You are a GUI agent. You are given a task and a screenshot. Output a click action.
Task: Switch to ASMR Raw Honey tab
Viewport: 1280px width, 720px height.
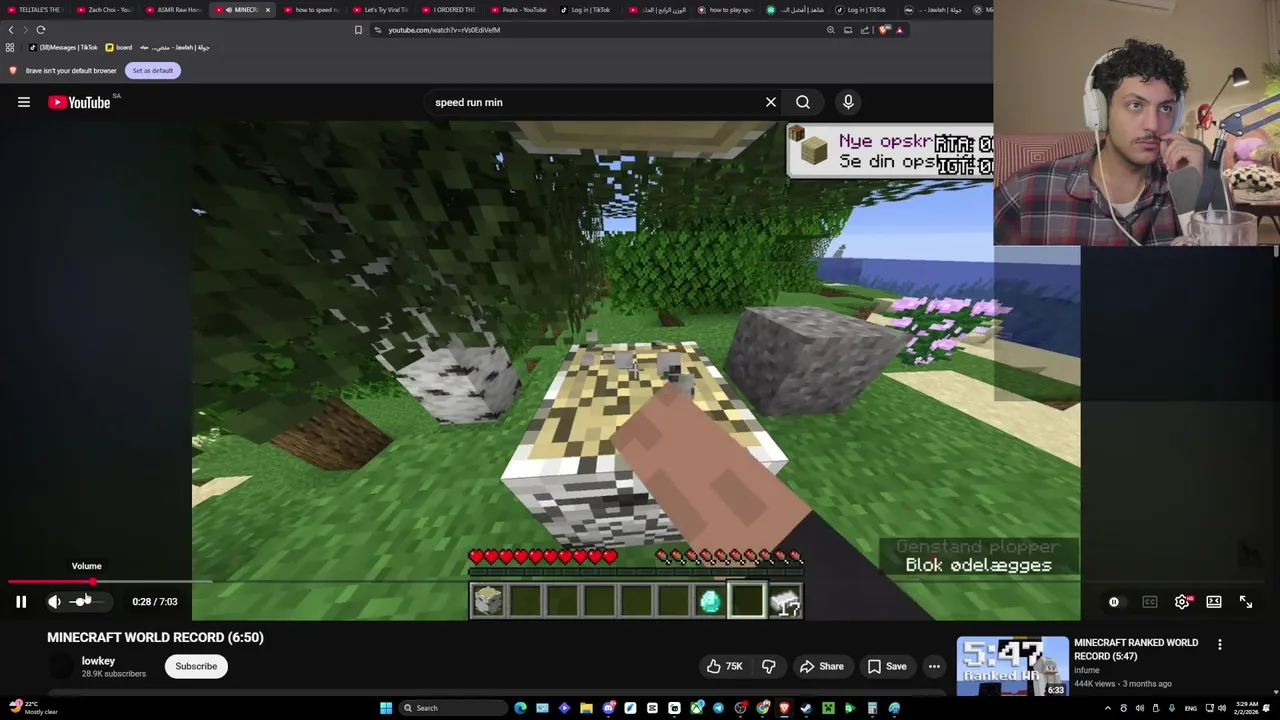click(x=175, y=10)
